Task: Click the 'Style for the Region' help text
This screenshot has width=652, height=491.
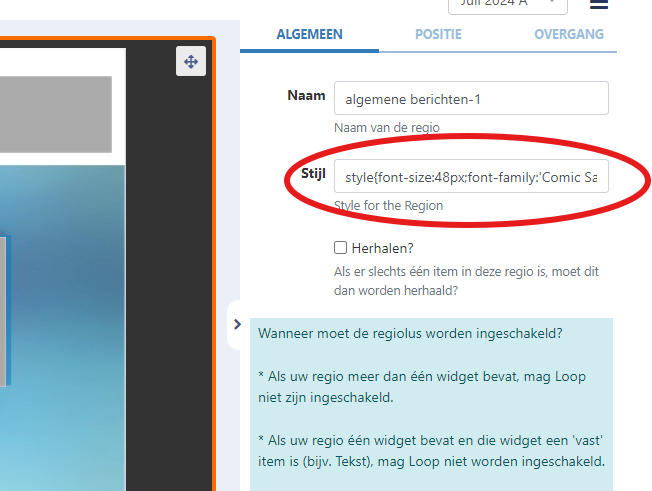Action: pyautogui.click(x=389, y=205)
